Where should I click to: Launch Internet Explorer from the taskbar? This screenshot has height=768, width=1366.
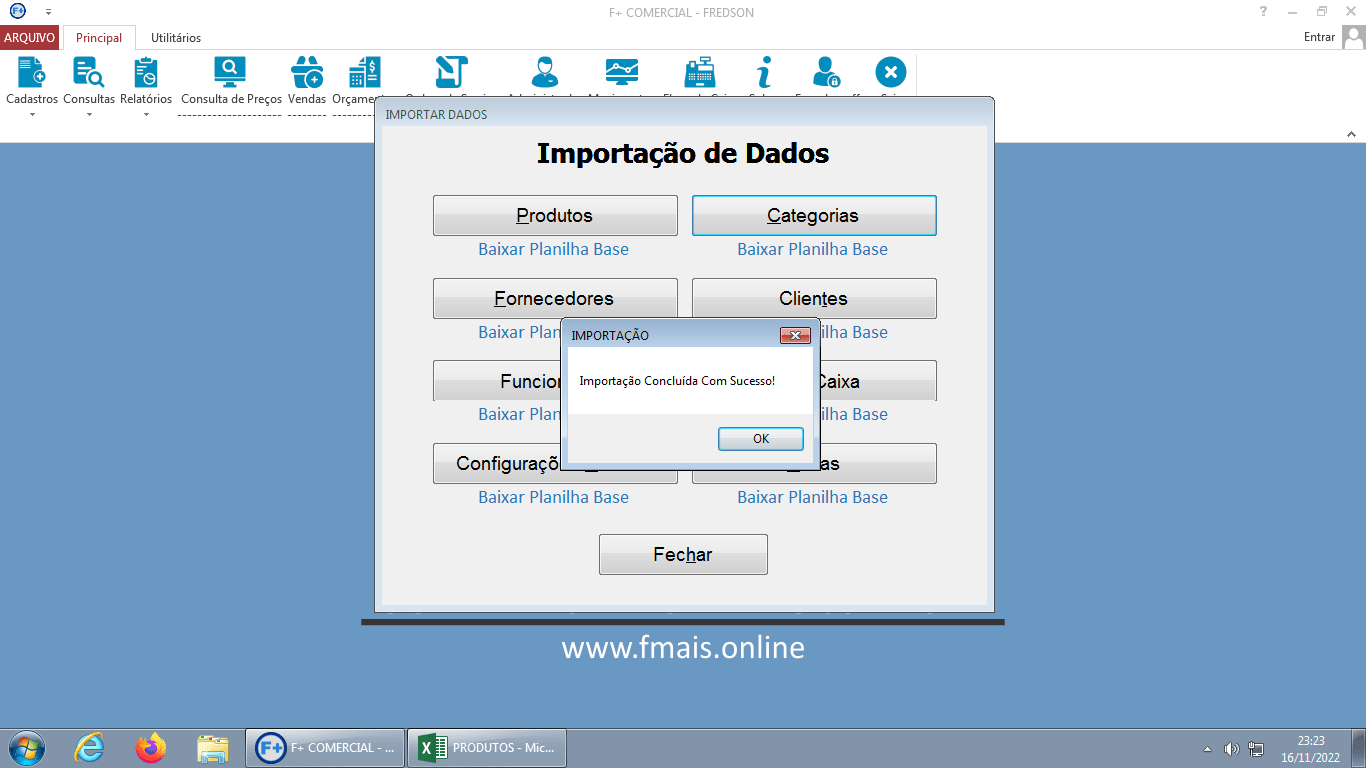89,747
